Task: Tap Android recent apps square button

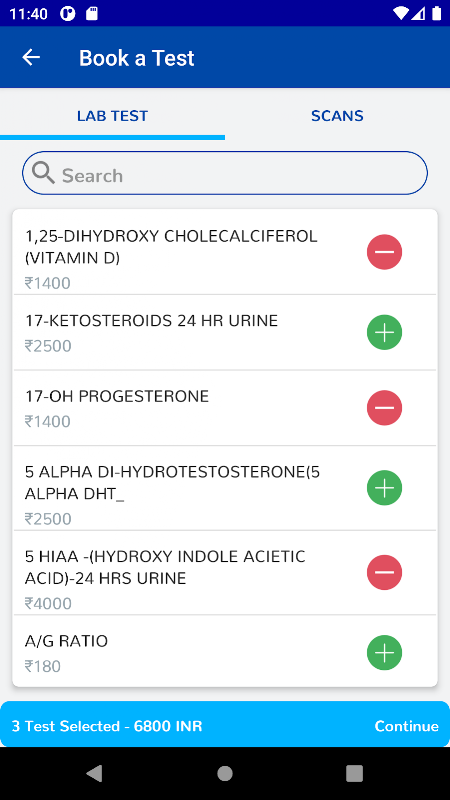Action: 355,773
